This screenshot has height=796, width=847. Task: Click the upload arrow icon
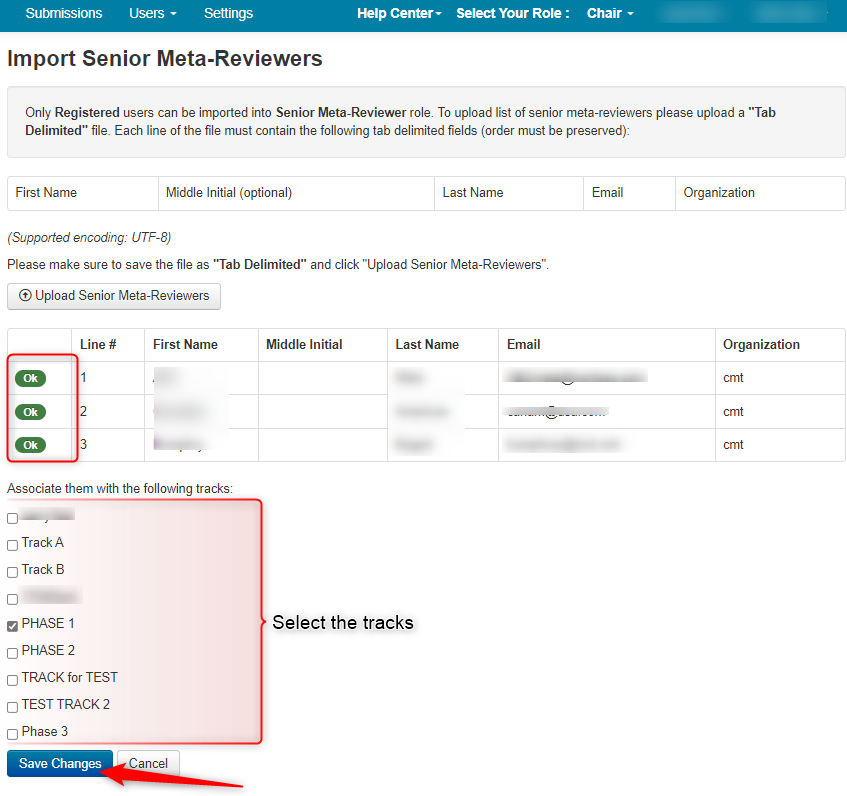pos(25,295)
